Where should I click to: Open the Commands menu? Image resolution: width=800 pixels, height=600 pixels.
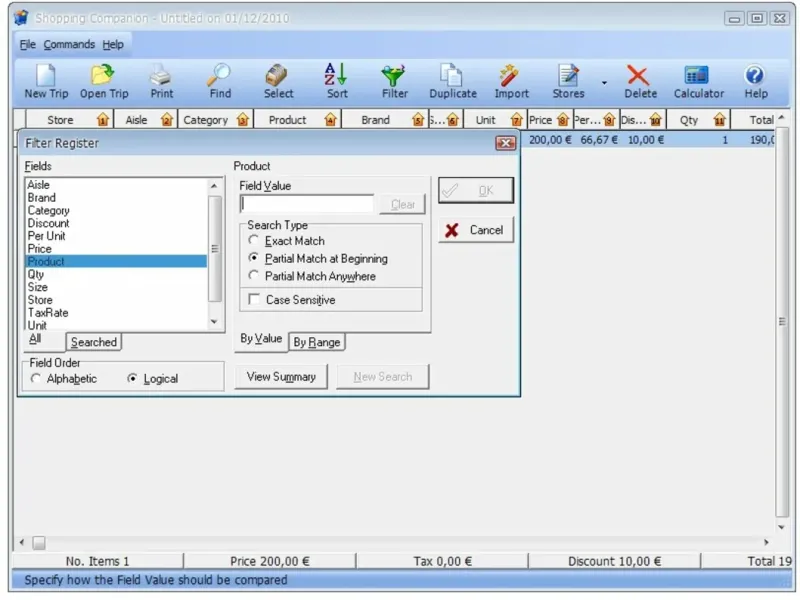pyautogui.click(x=69, y=44)
